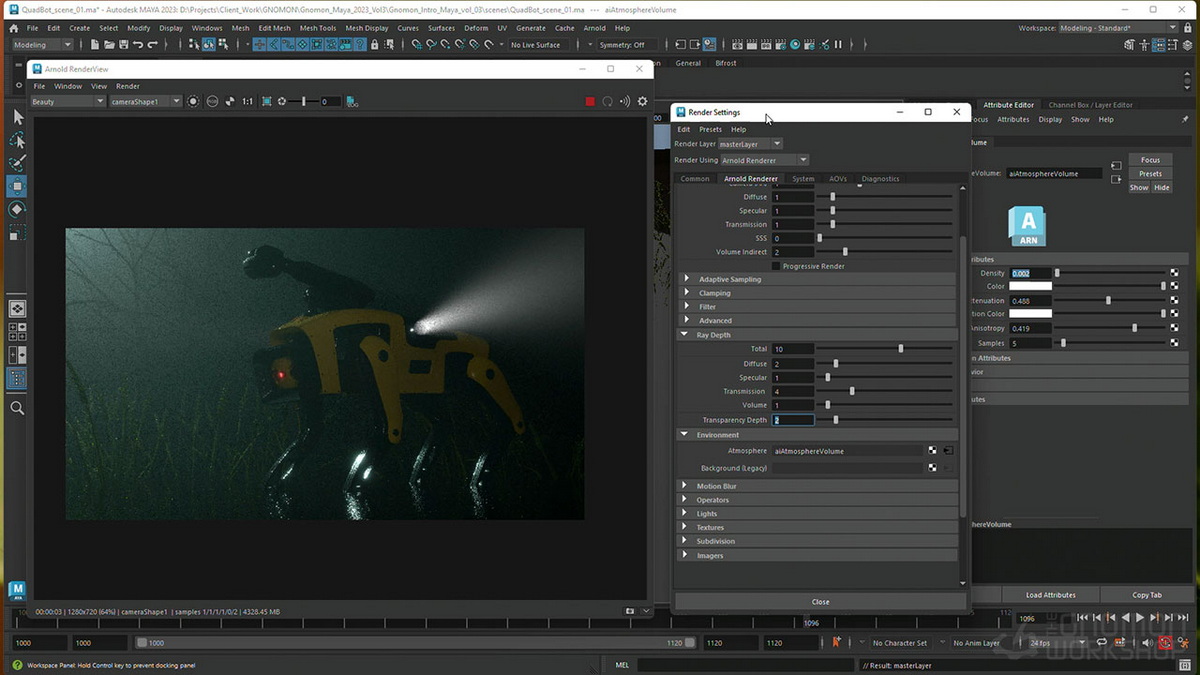Open the Mesh Tools menu in Maya
Image resolution: width=1200 pixels, height=675 pixels.
[x=318, y=28]
